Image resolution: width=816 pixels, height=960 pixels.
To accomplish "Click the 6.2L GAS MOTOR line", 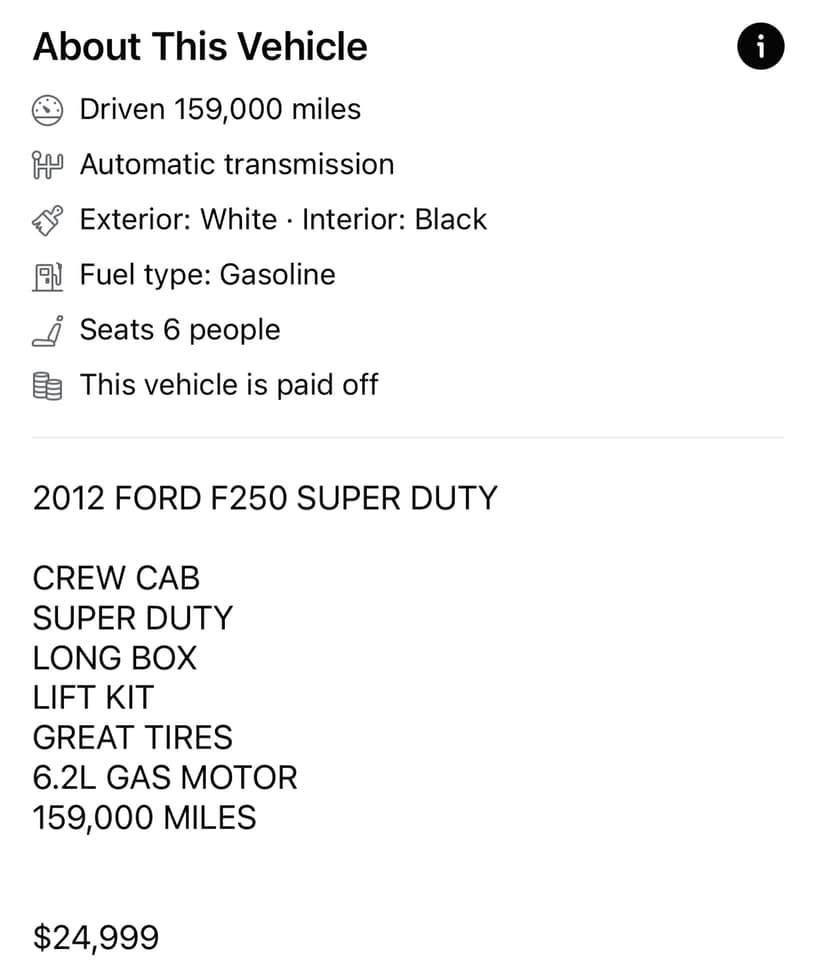I will point(165,778).
